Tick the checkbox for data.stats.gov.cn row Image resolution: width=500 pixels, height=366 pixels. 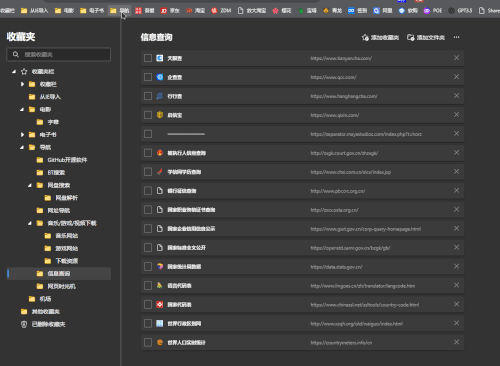click(148, 266)
